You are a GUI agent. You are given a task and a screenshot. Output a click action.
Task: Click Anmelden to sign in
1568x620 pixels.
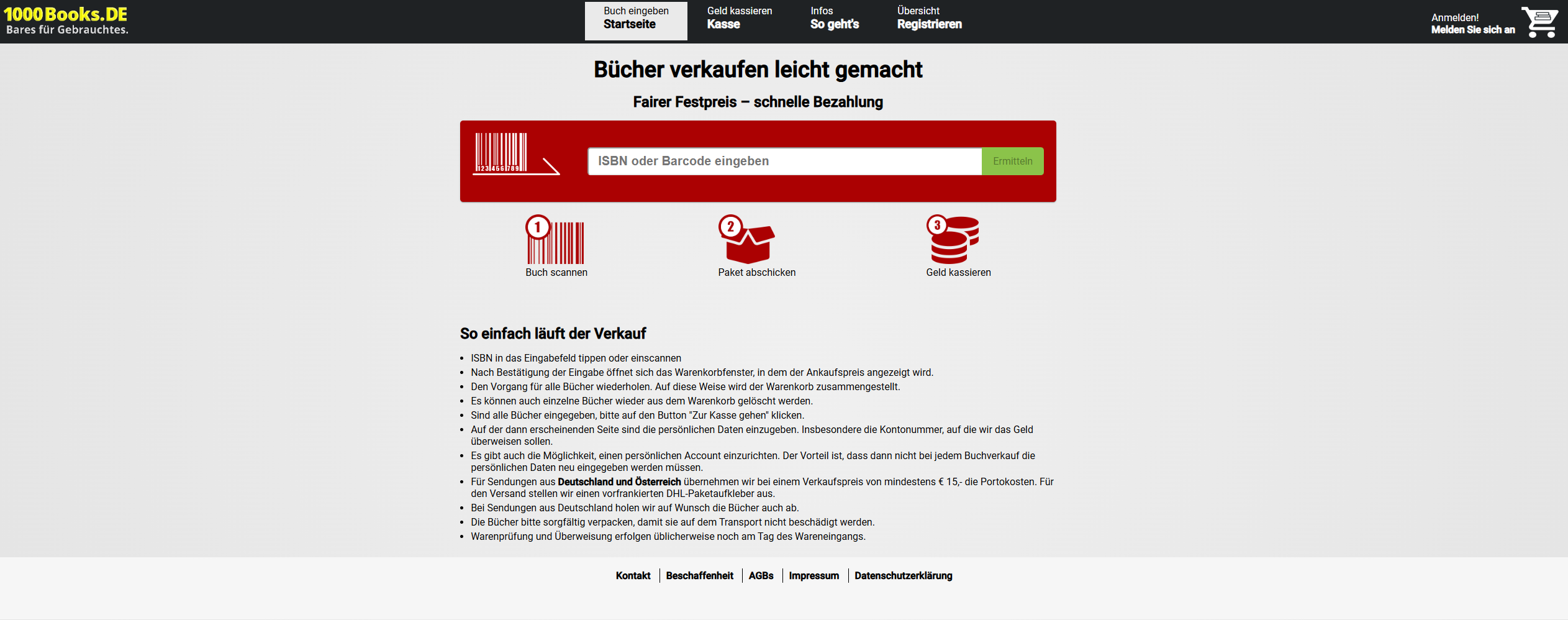coord(1472,22)
